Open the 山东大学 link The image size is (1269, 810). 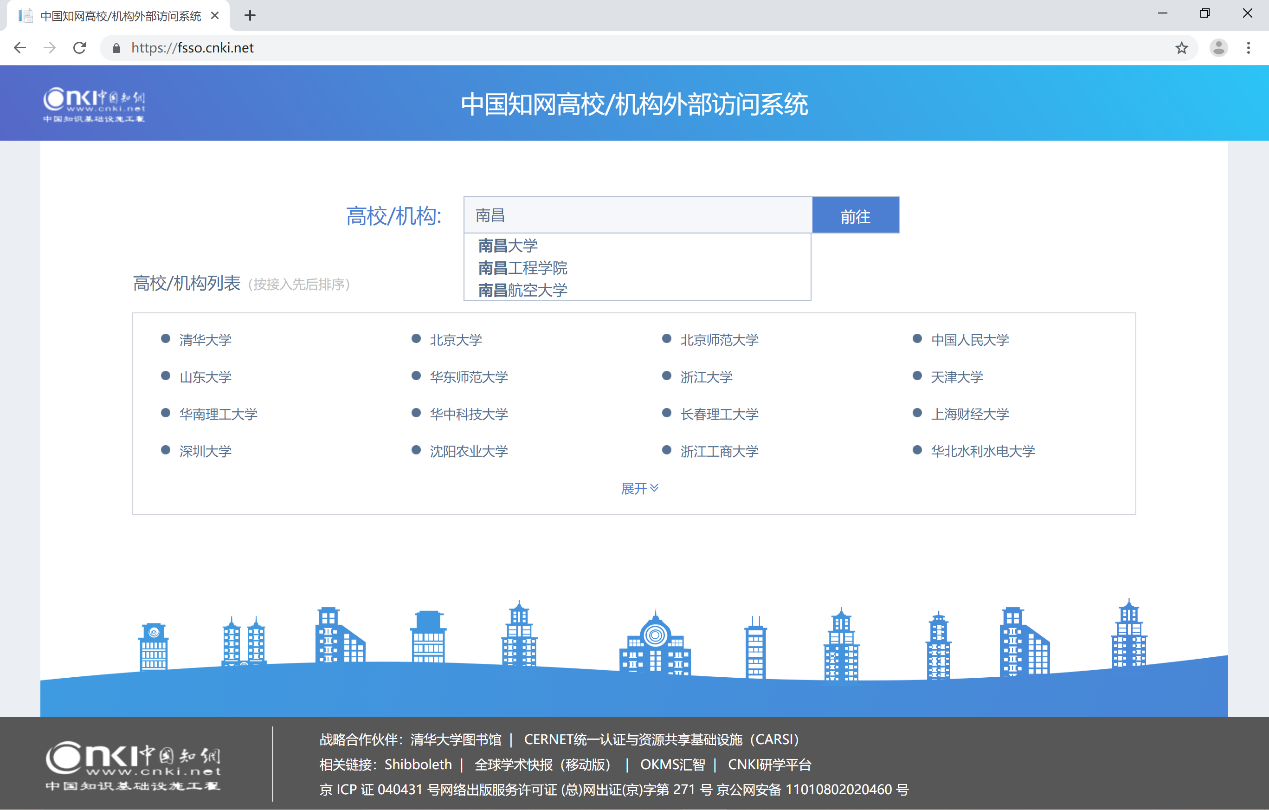coord(205,377)
